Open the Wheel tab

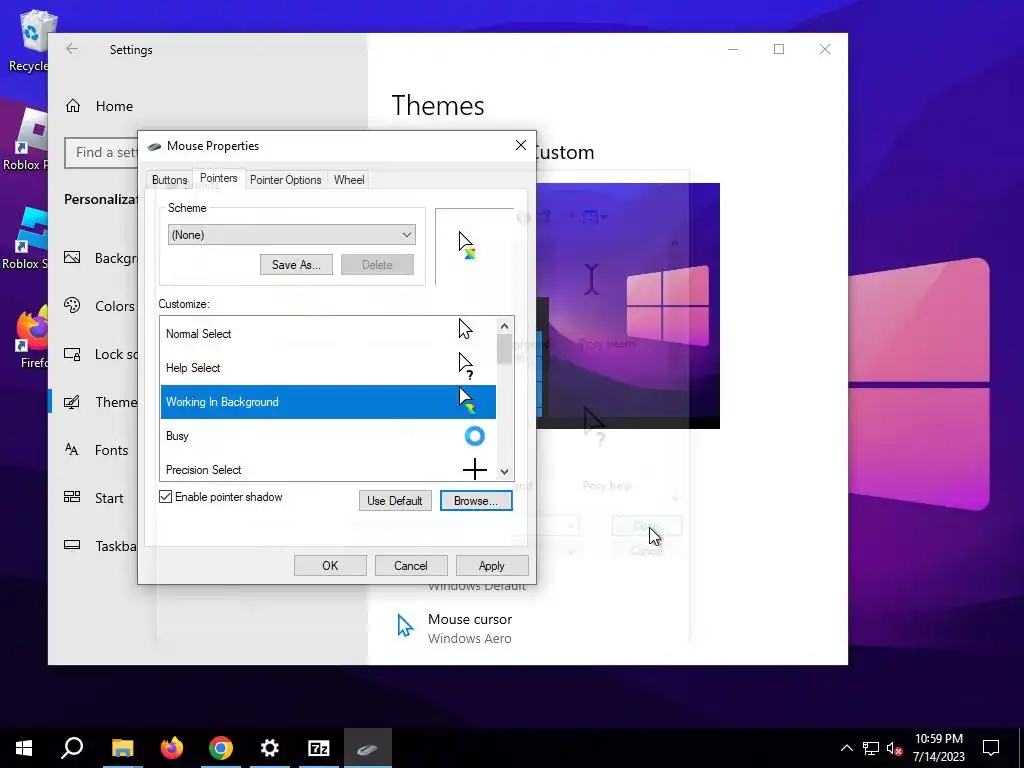pyautogui.click(x=349, y=180)
